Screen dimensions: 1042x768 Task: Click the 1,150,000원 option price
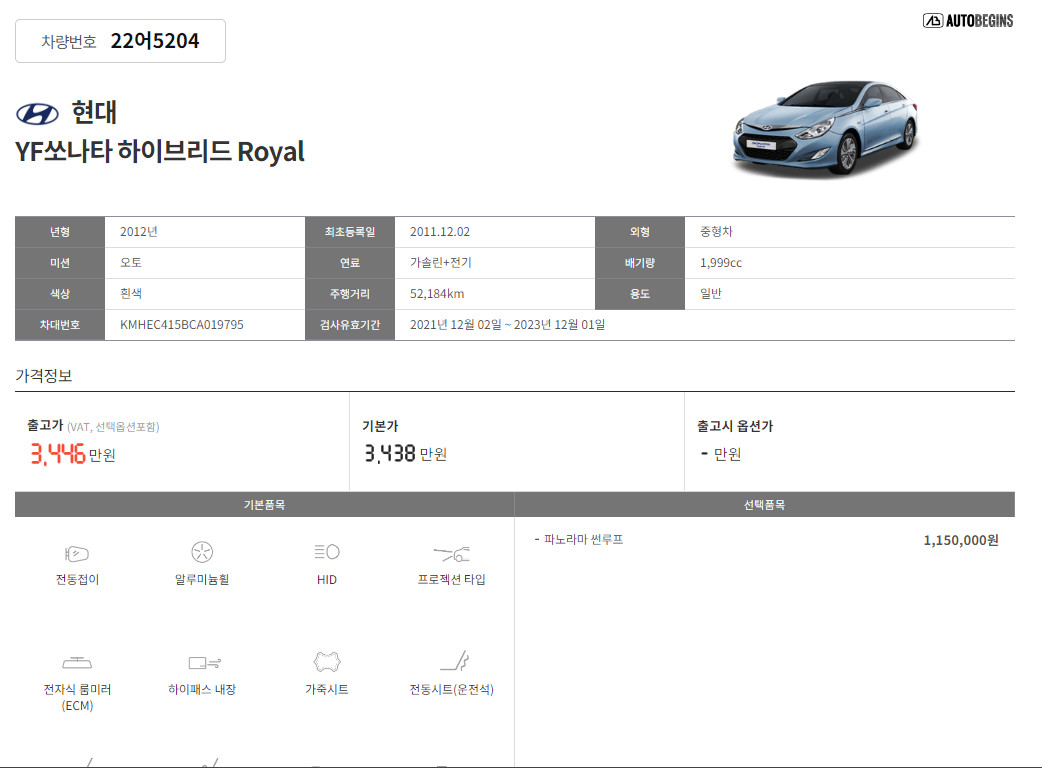point(961,540)
